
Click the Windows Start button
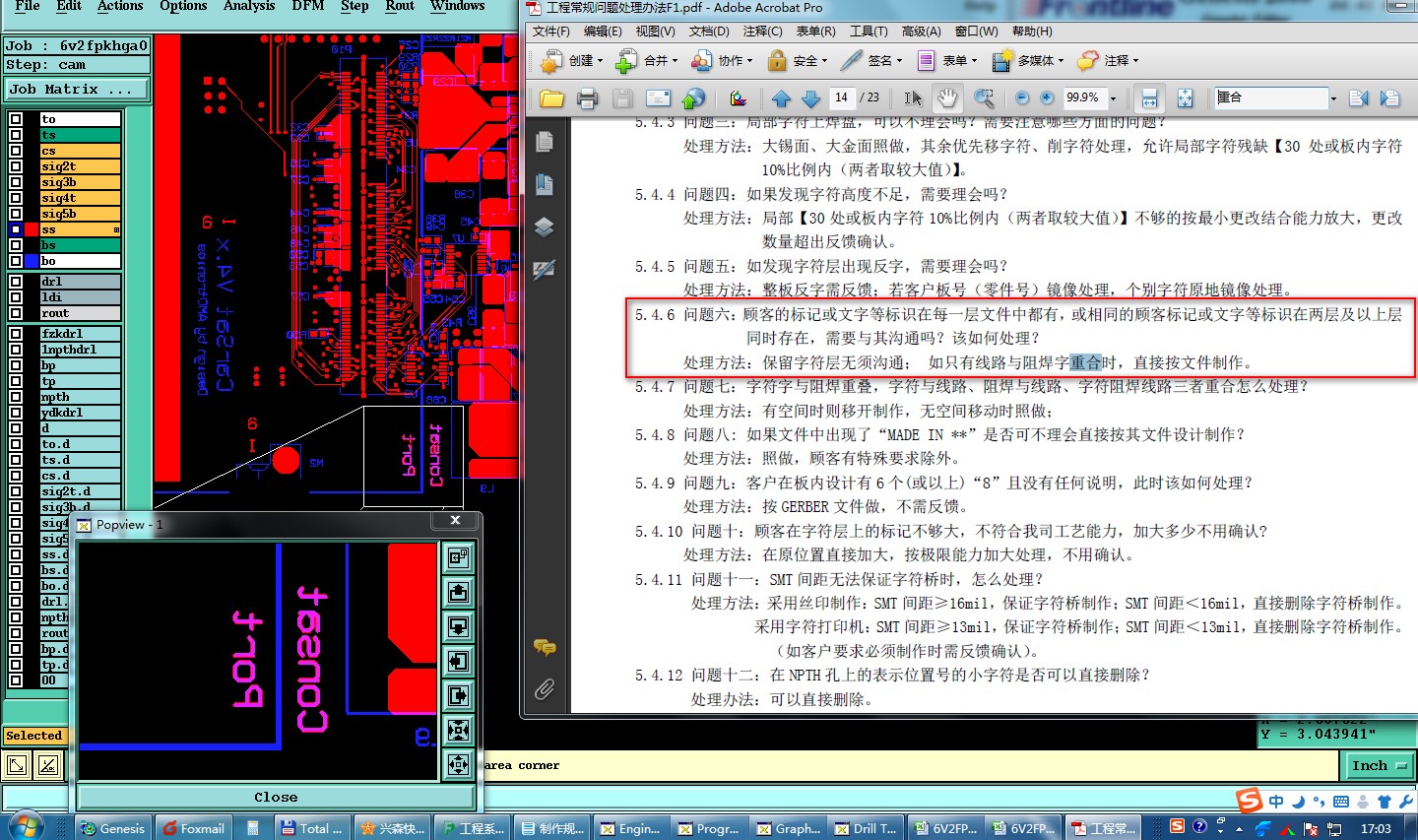25,825
